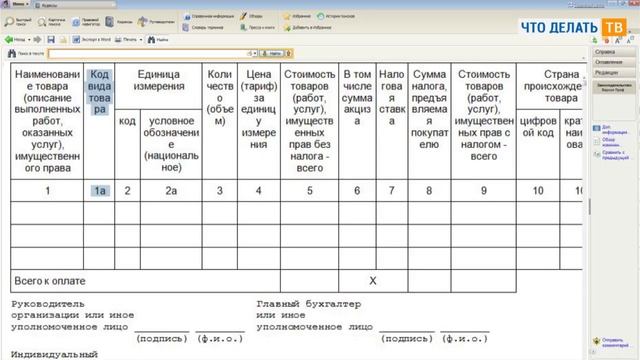Open the Guides (Путеводители) section

click(x=156, y=22)
